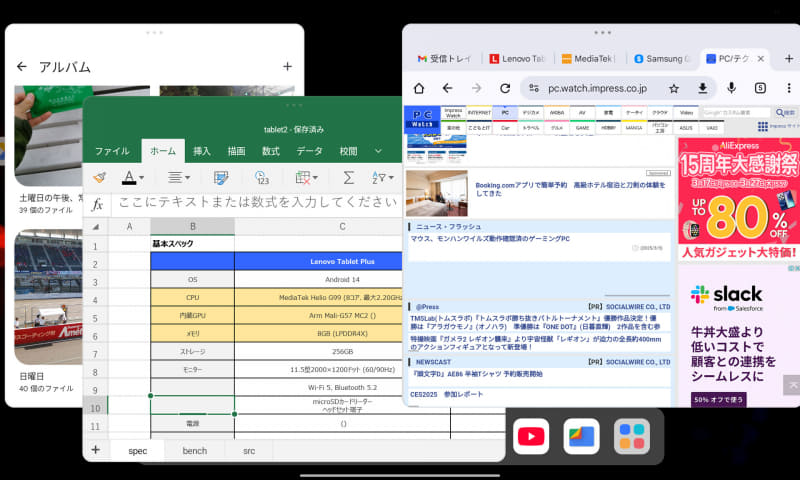Select column B header in Excel
This screenshot has height=480, width=800.
pos(192,226)
